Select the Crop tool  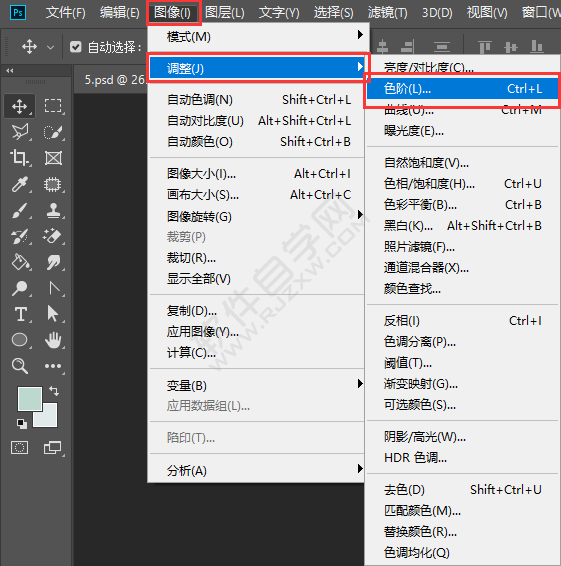tap(19, 158)
